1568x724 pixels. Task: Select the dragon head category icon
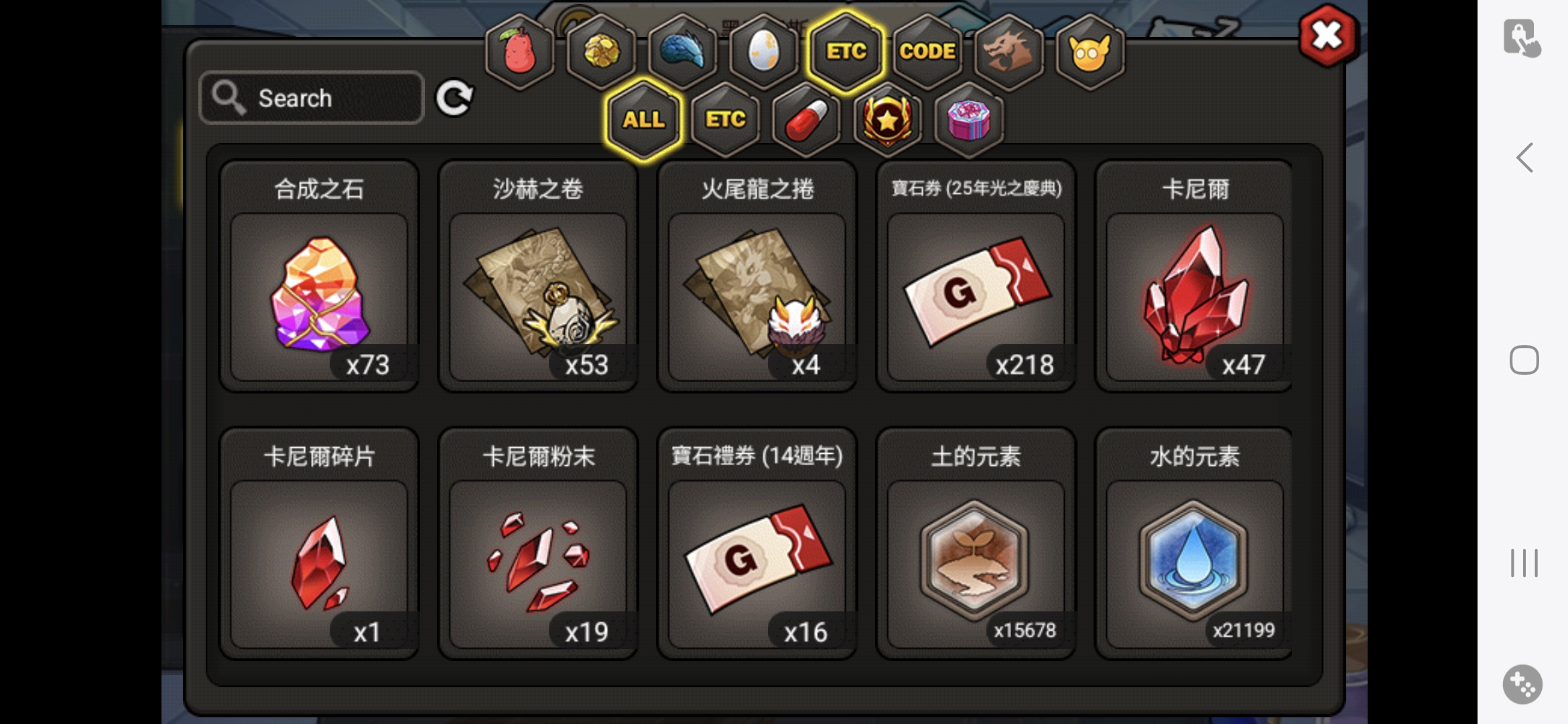point(1008,52)
